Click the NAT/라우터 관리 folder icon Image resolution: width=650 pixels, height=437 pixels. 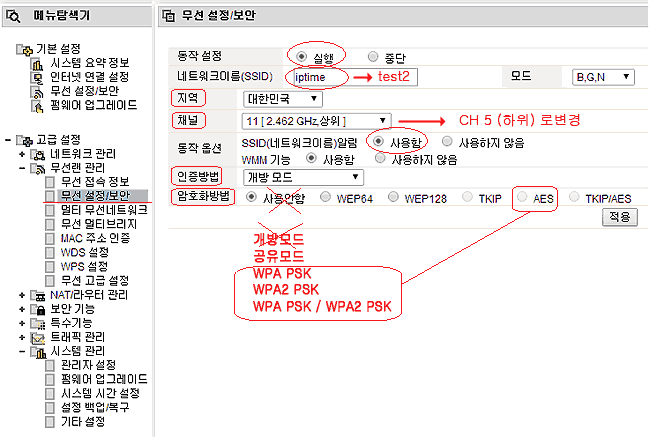38,296
